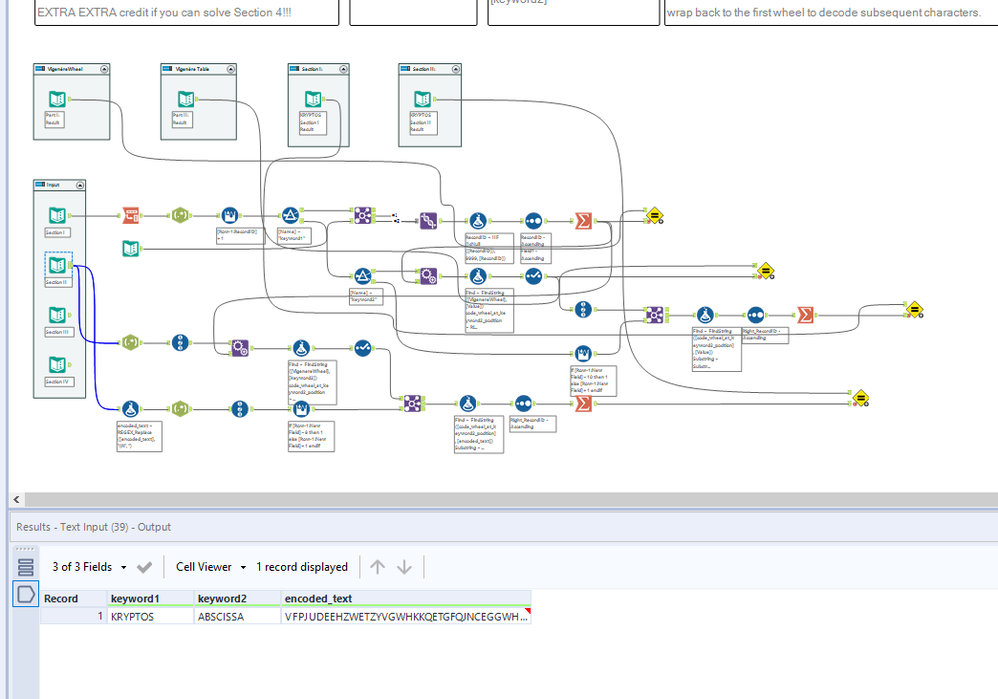
Task: Select the KRYPTOS cell
Action: (150, 616)
